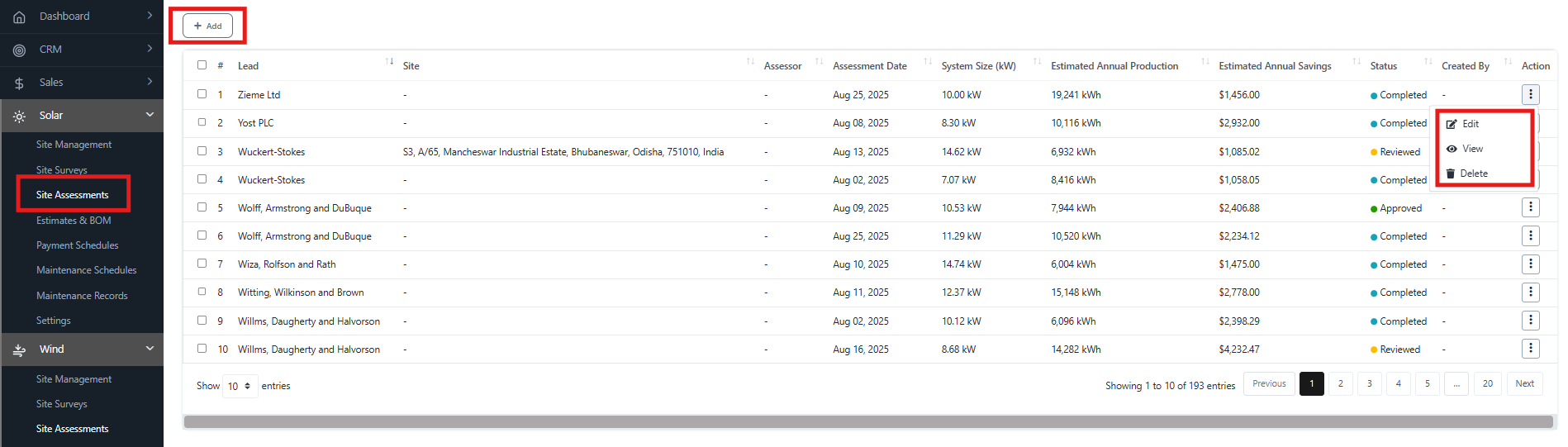Click the Add button

(207, 26)
